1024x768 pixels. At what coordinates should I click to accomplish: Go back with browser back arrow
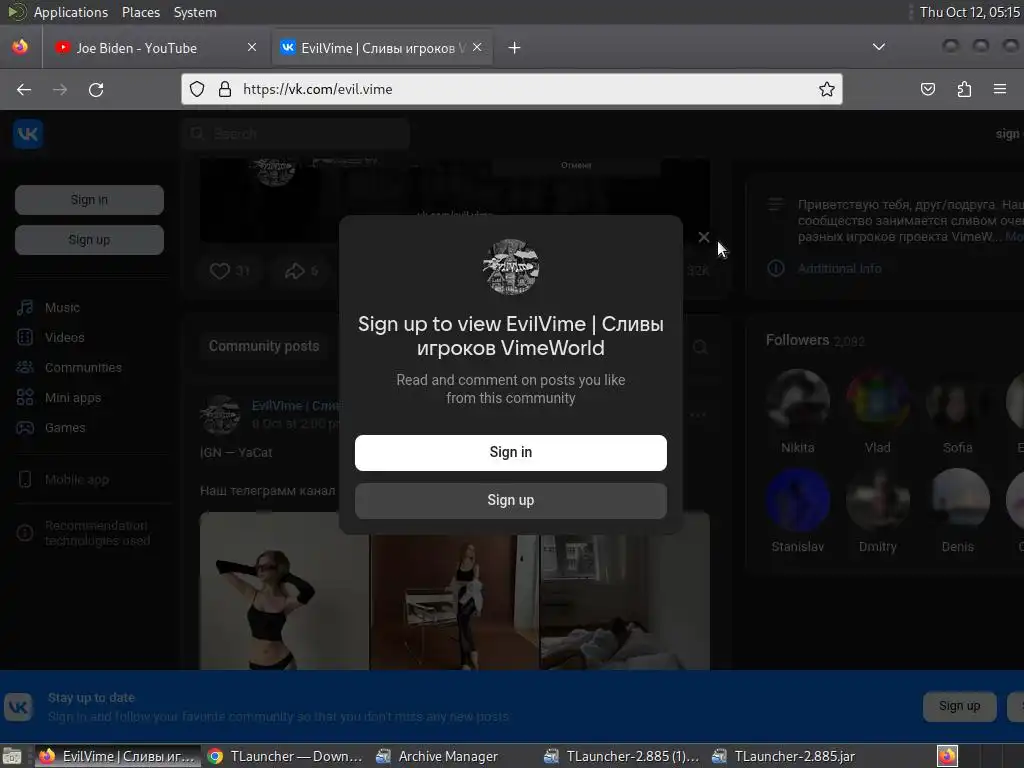click(24, 89)
